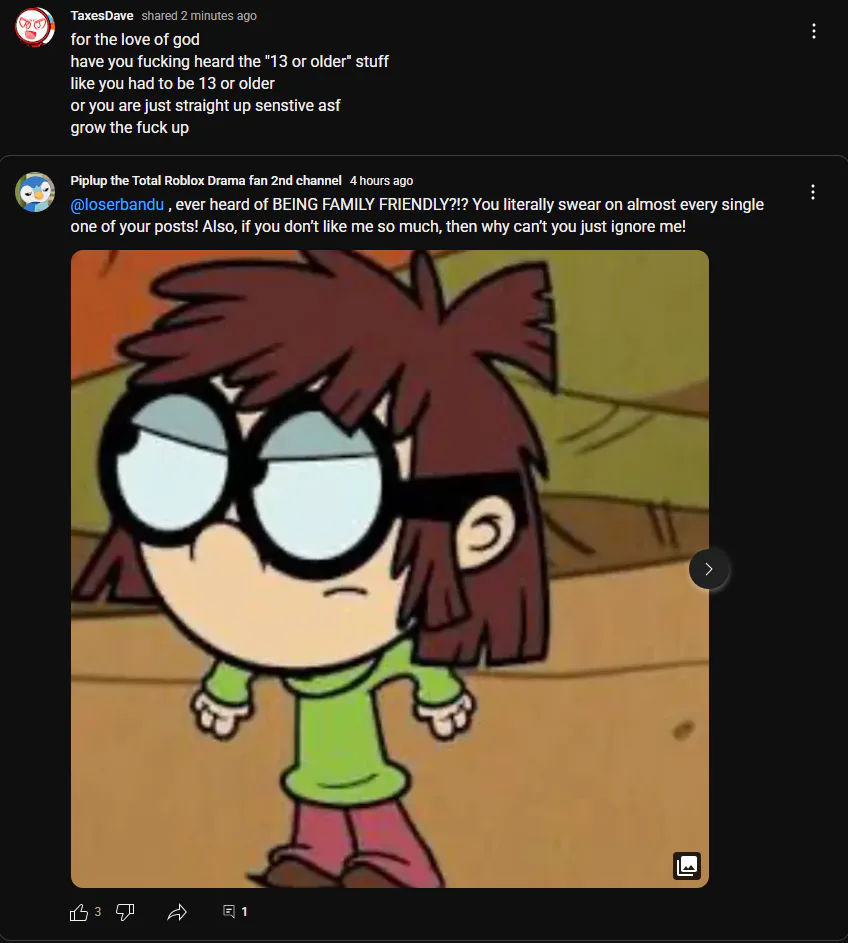Viewport: 848px width, 943px height.
Task: Click TaxesDave post text 'grow the fuck up'
Action: 130,127
